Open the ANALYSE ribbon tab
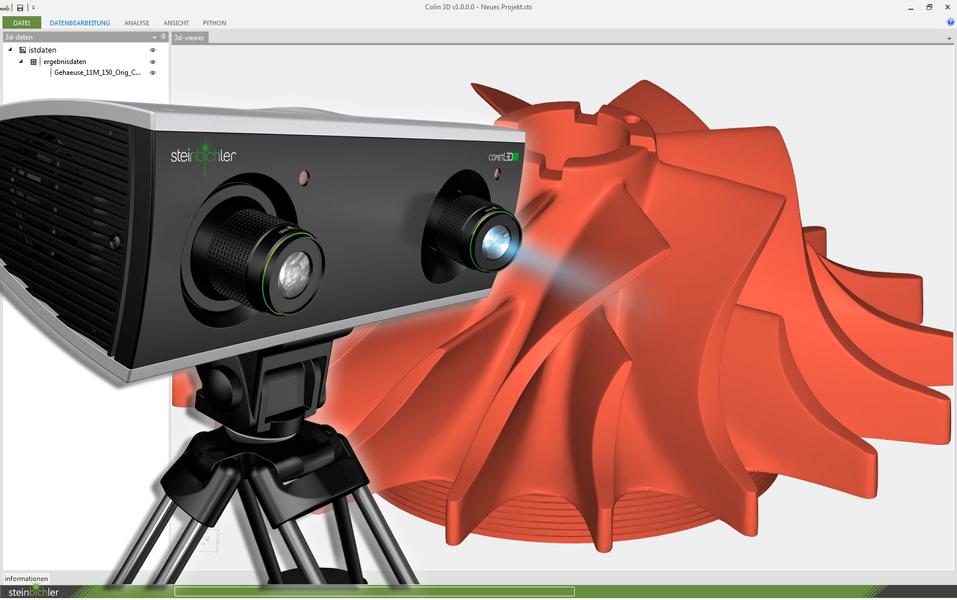 pos(137,23)
